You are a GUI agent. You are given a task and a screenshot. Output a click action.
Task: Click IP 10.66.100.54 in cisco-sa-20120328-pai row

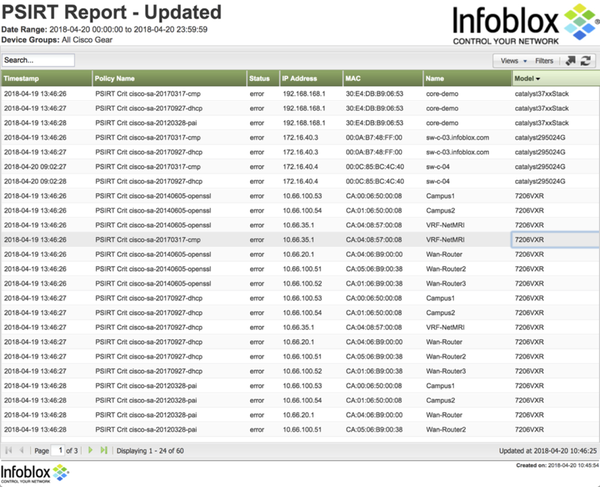click(302, 401)
